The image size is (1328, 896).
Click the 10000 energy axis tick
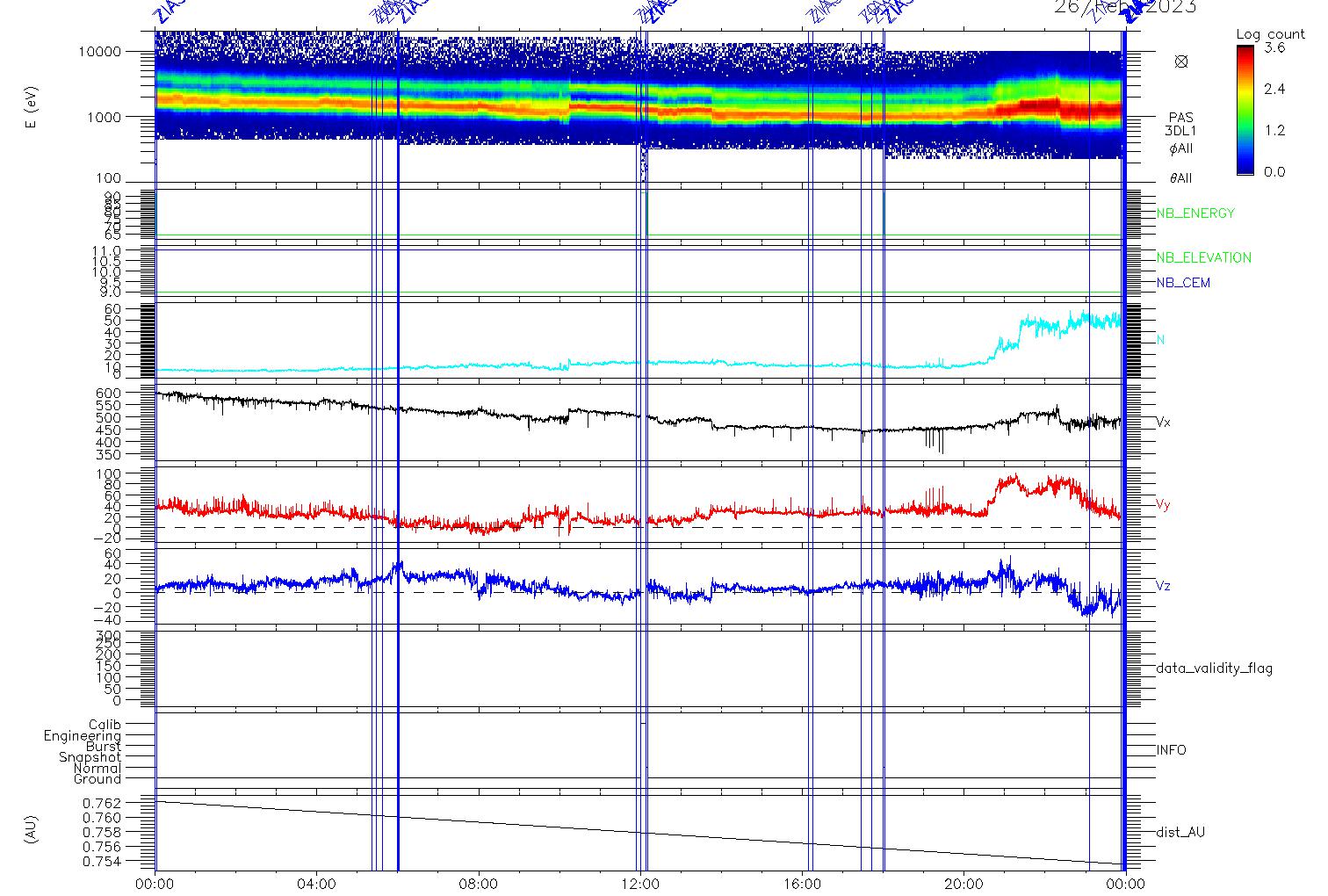98,52
